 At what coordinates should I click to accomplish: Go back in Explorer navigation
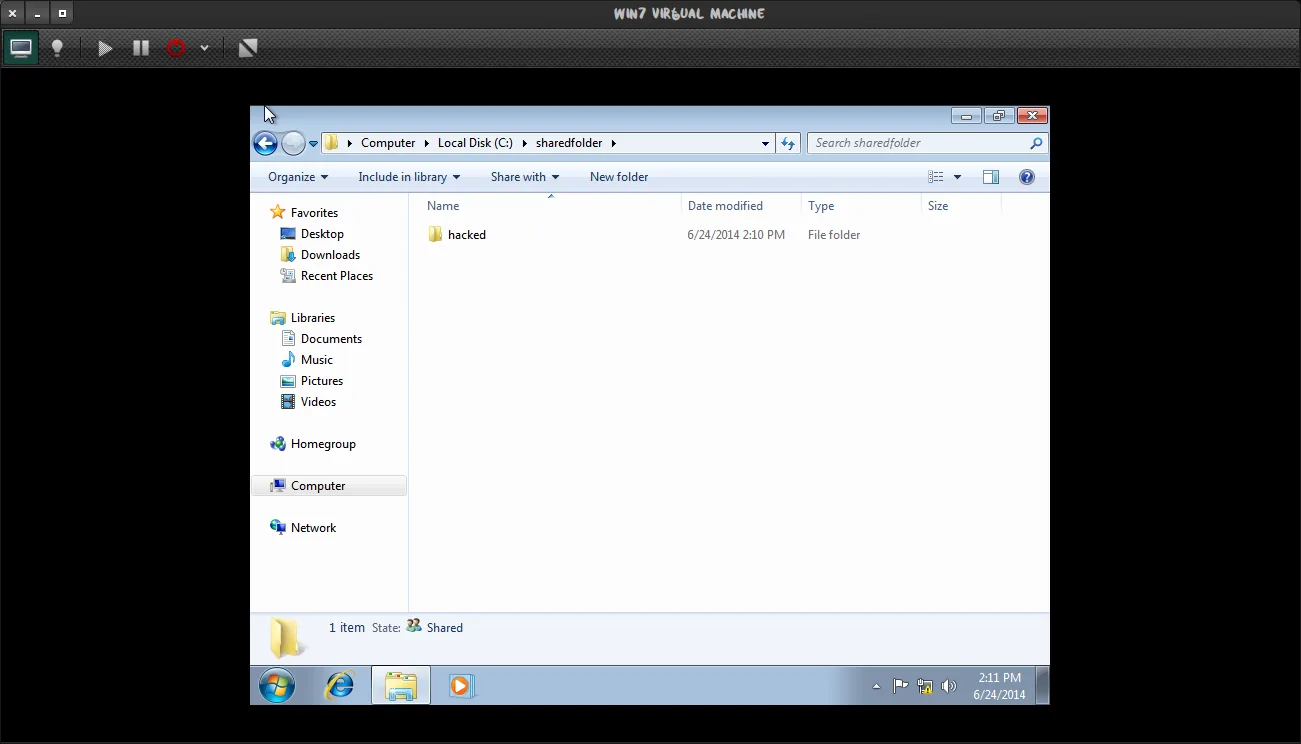pos(265,143)
